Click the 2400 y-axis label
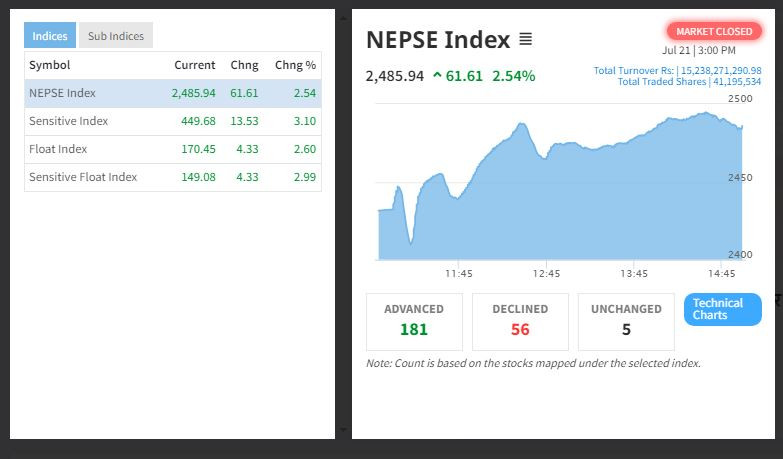This screenshot has width=783, height=459. coord(740,255)
